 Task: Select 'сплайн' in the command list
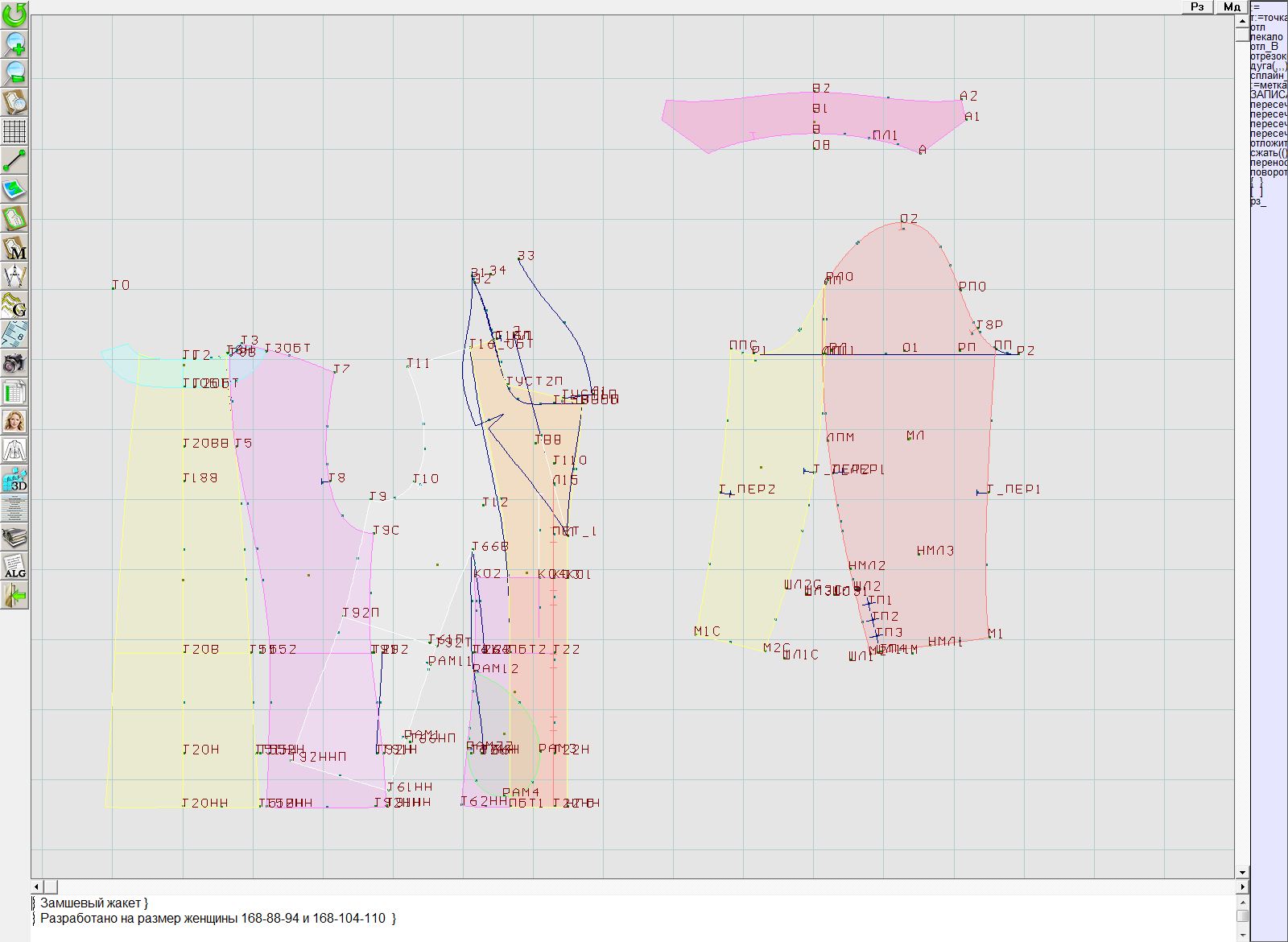[x=1268, y=76]
